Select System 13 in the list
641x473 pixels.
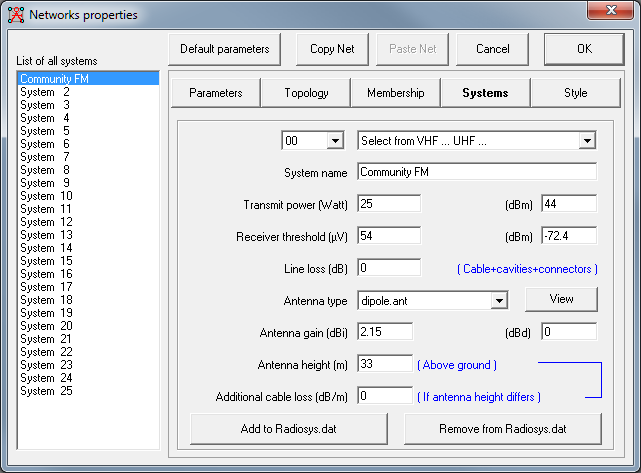[x=88, y=235]
